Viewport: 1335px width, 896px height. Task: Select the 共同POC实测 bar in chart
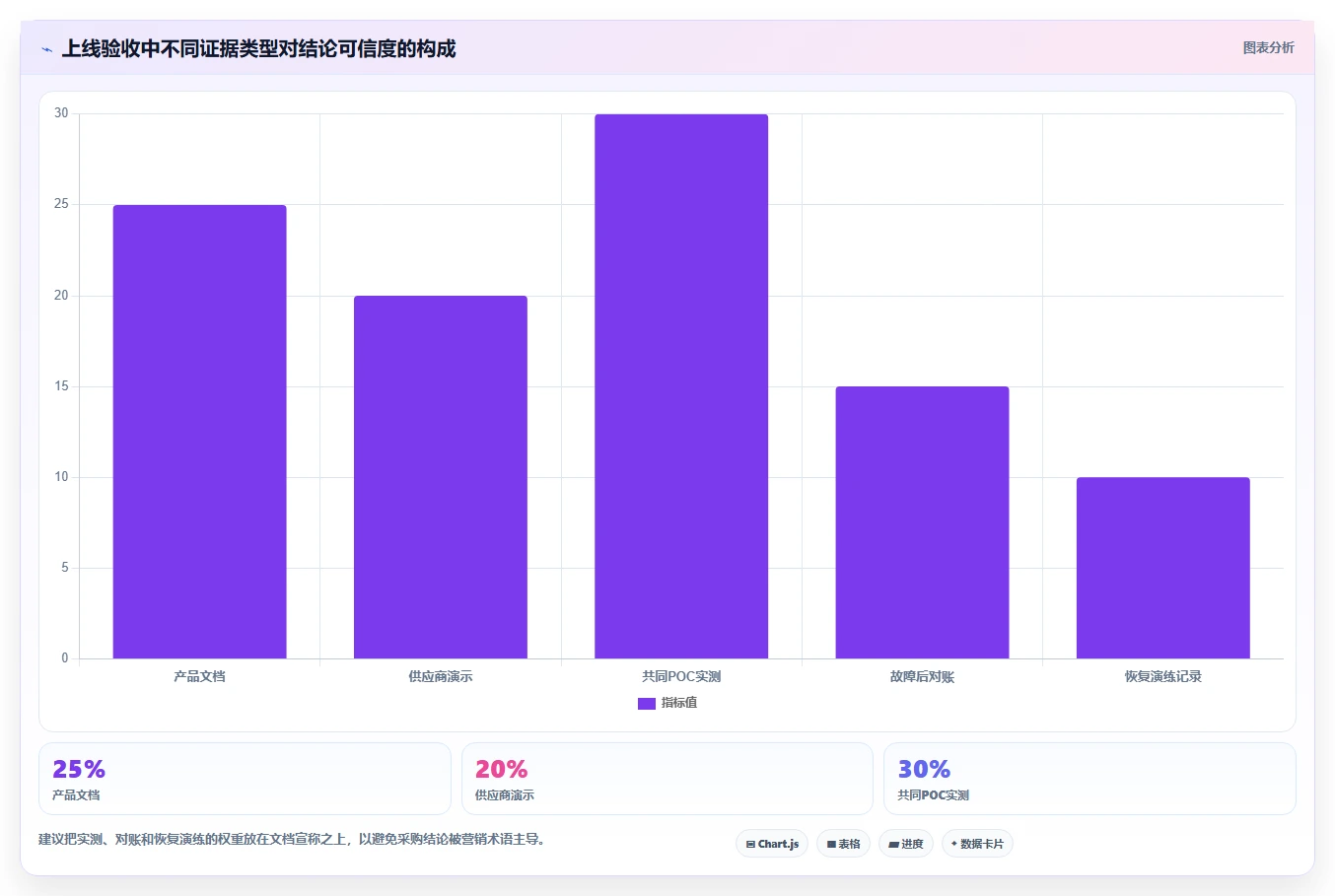coord(681,386)
